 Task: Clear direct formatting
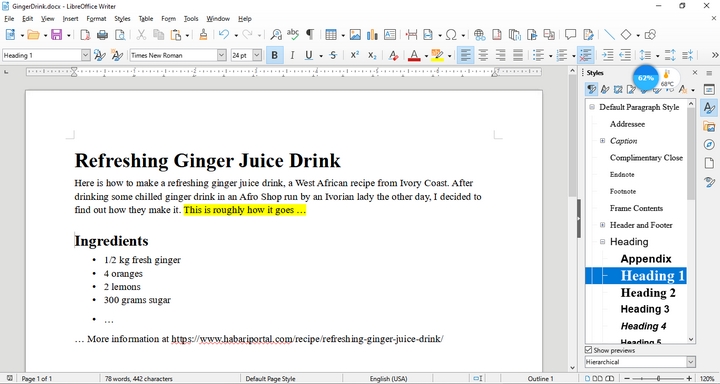coord(393,56)
